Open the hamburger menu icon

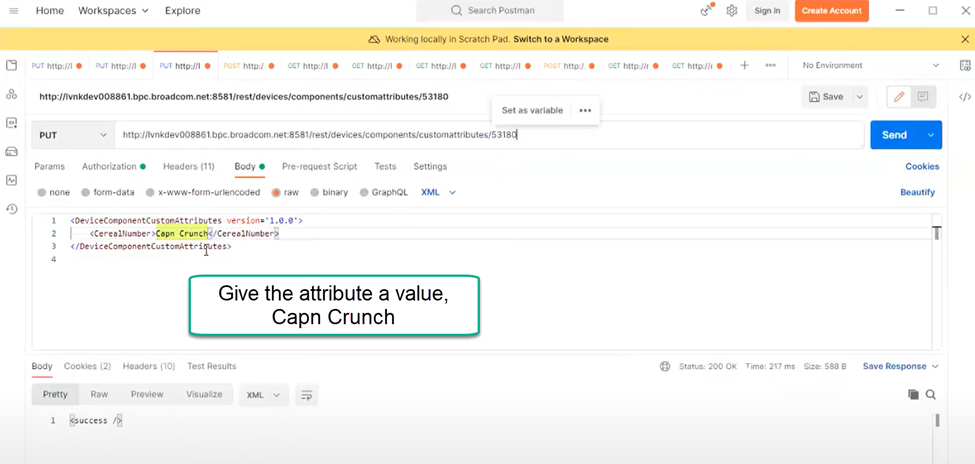(13, 11)
